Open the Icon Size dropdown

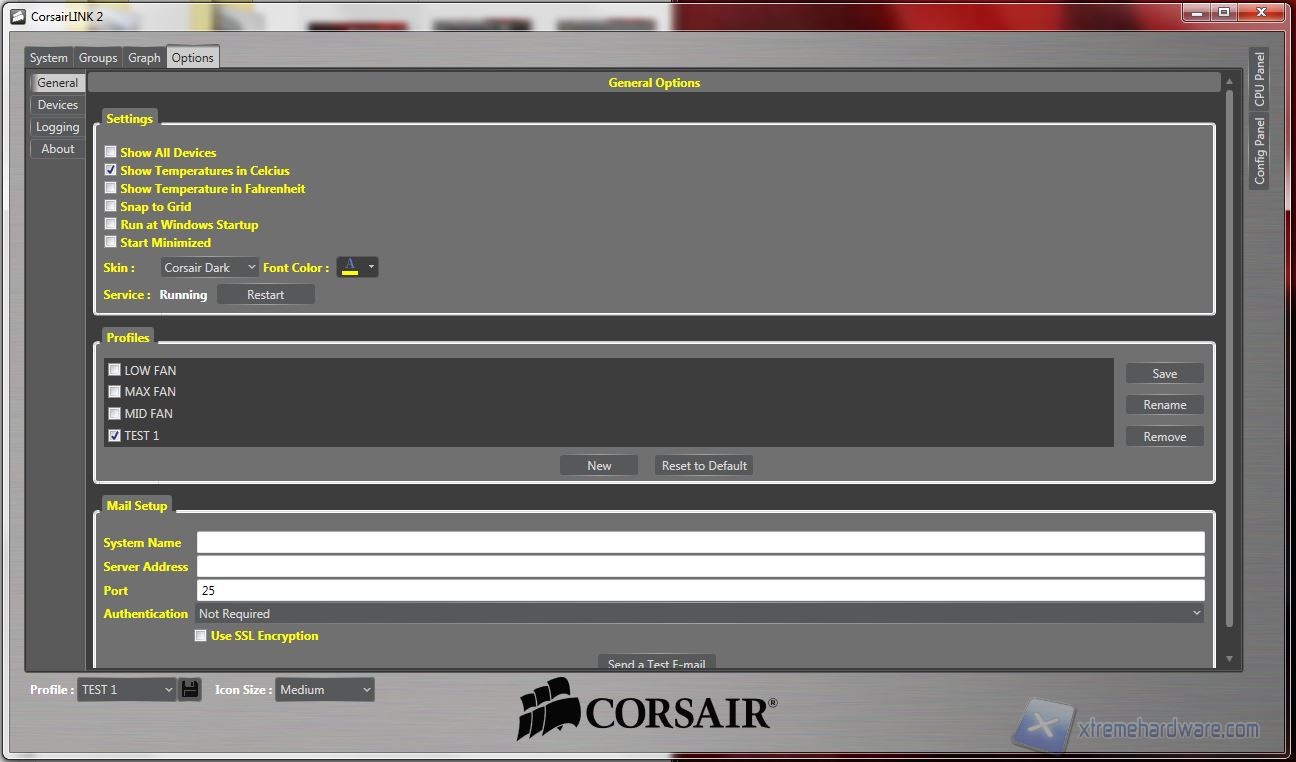click(325, 689)
